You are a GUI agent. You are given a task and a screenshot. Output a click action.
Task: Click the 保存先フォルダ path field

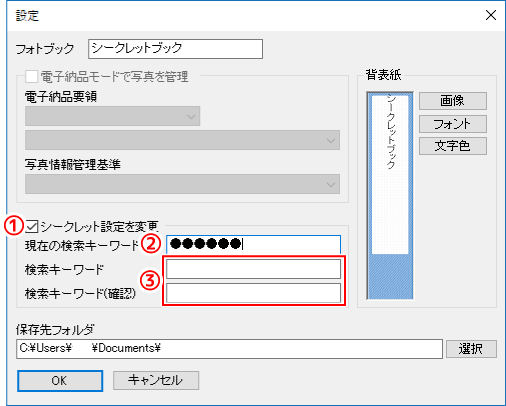[229, 349]
